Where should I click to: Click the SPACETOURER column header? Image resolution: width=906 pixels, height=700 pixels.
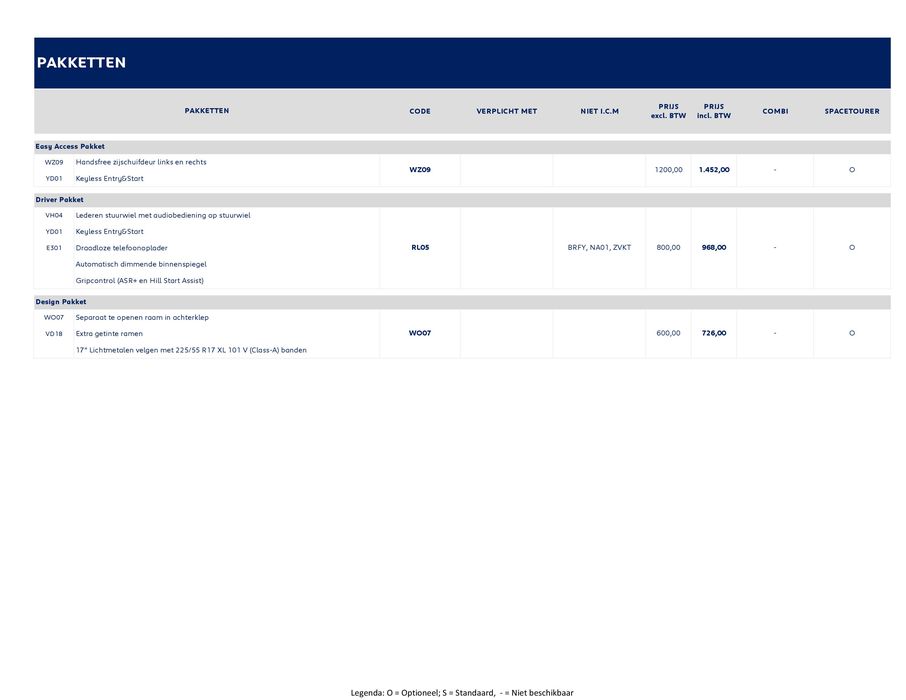(x=851, y=111)
